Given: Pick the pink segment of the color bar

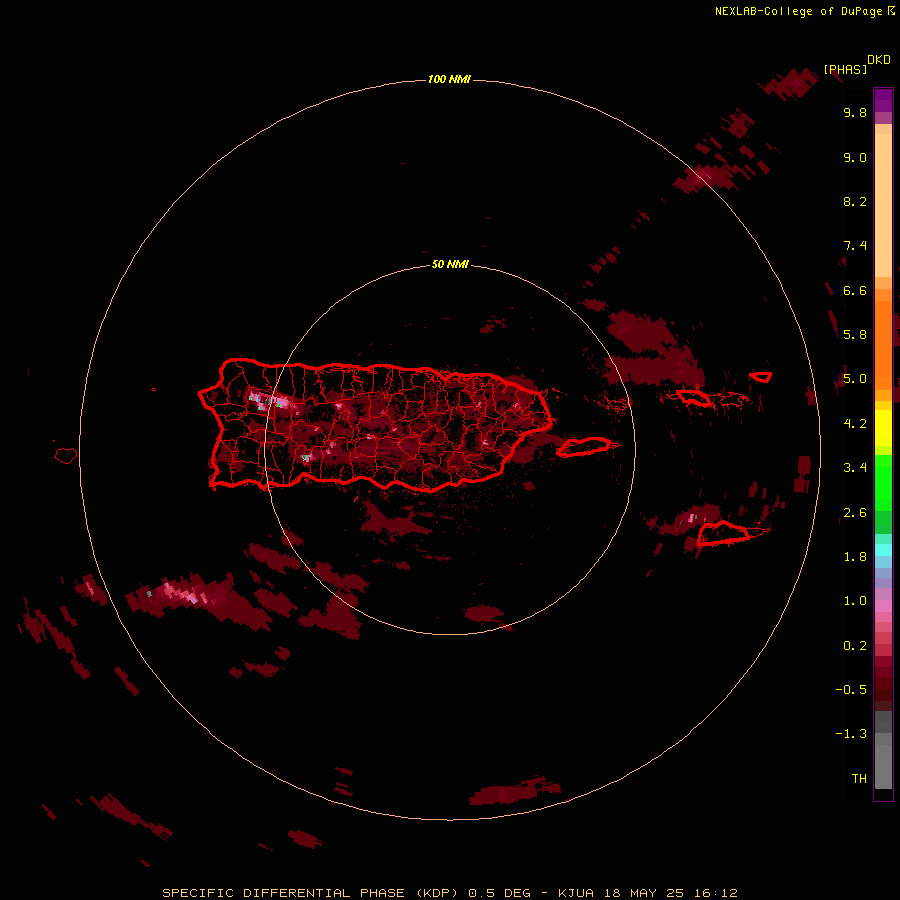Looking at the screenshot, I should point(883,606).
